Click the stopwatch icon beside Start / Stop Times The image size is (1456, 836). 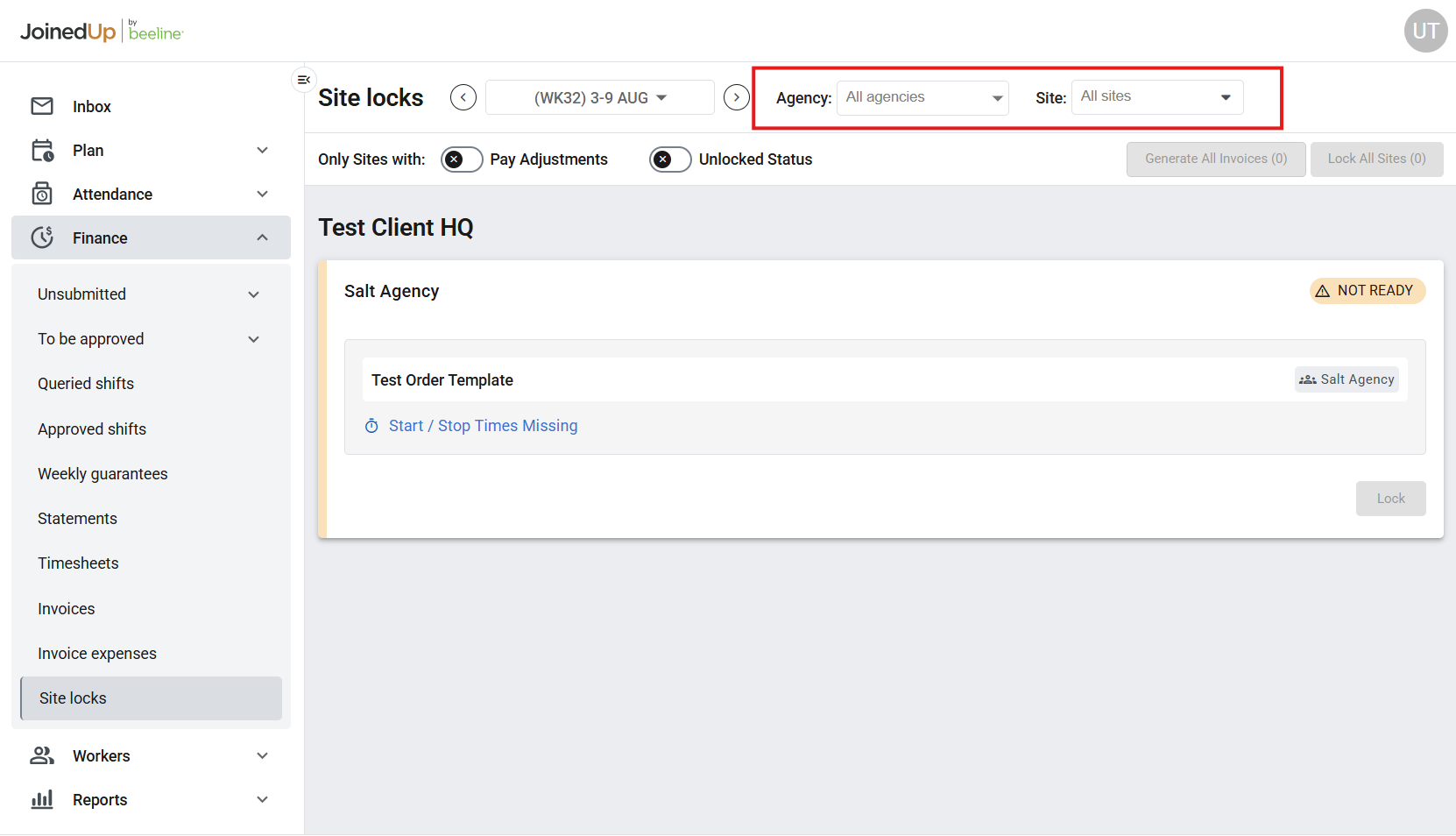[371, 426]
